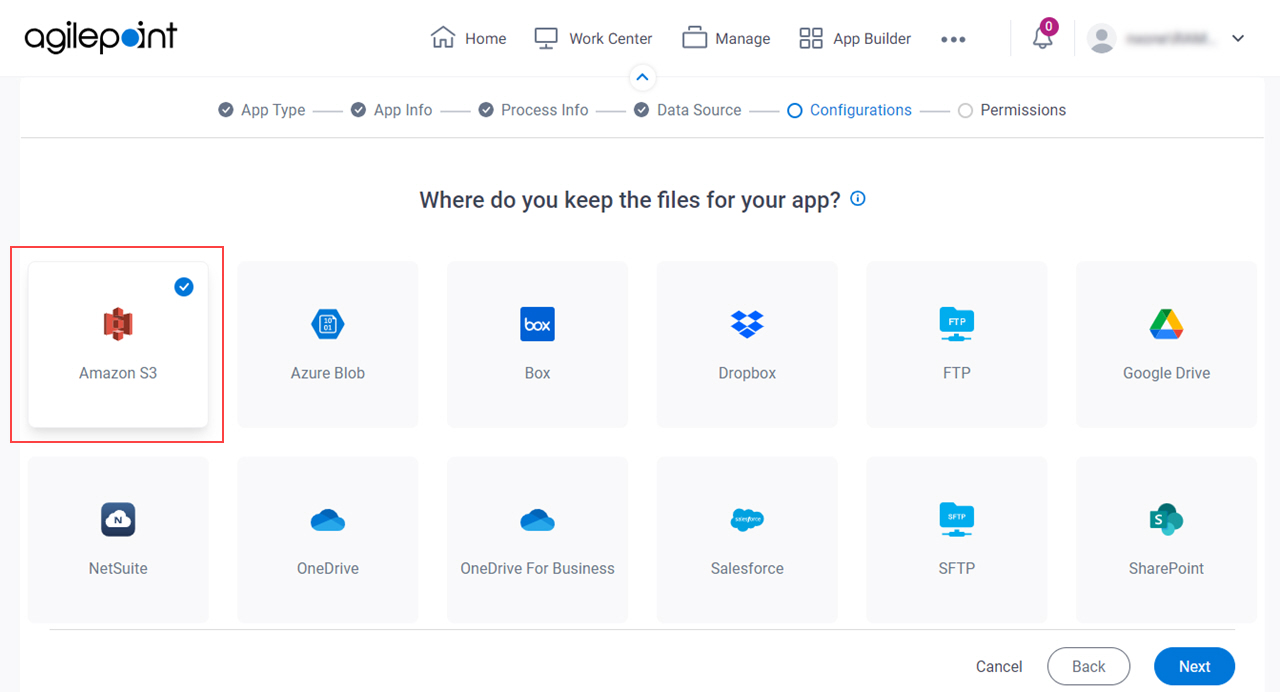
Task: Click the OneDrive For Business label
Action: point(538,568)
